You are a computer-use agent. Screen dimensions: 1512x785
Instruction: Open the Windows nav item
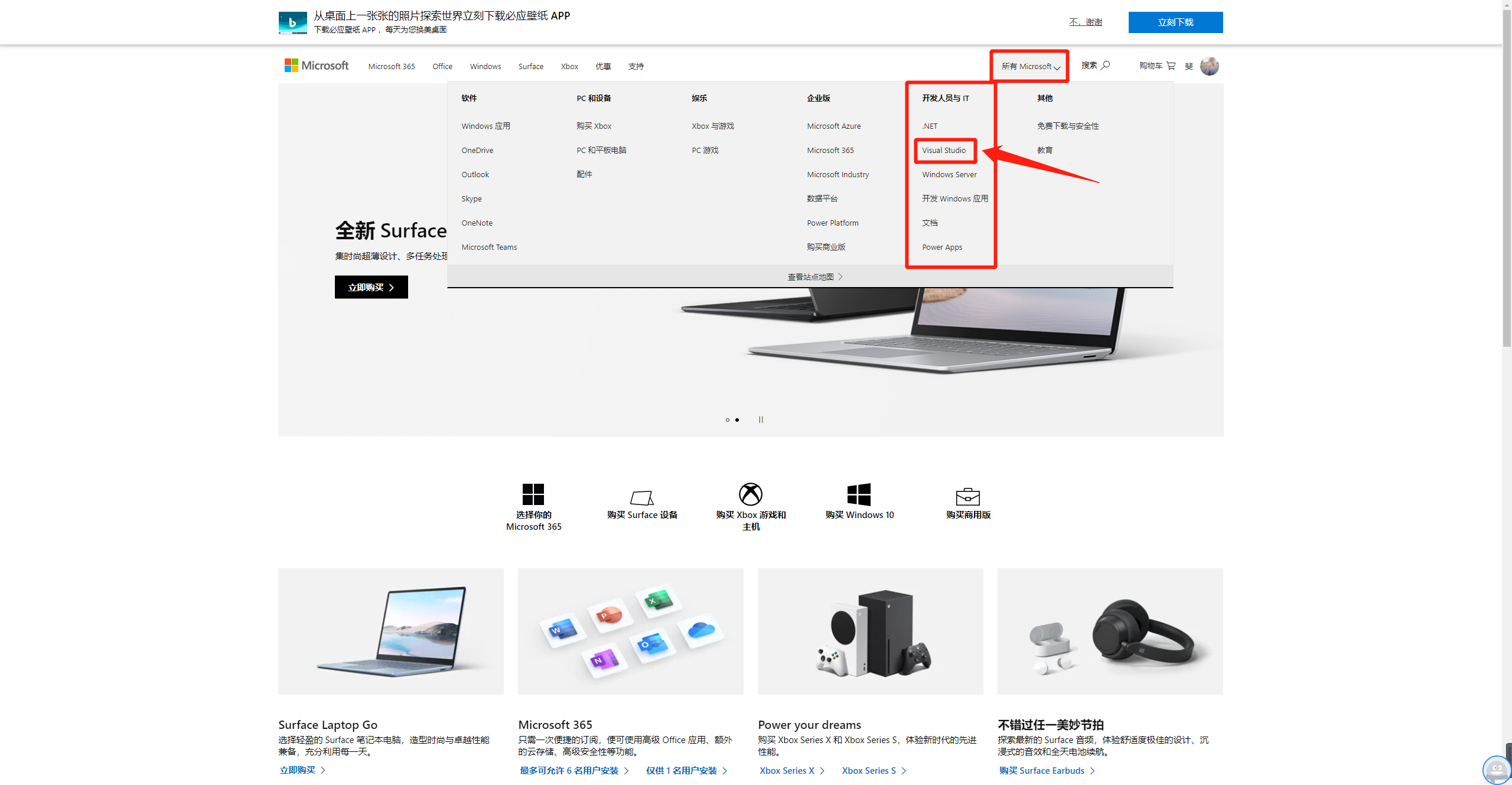coord(485,66)
